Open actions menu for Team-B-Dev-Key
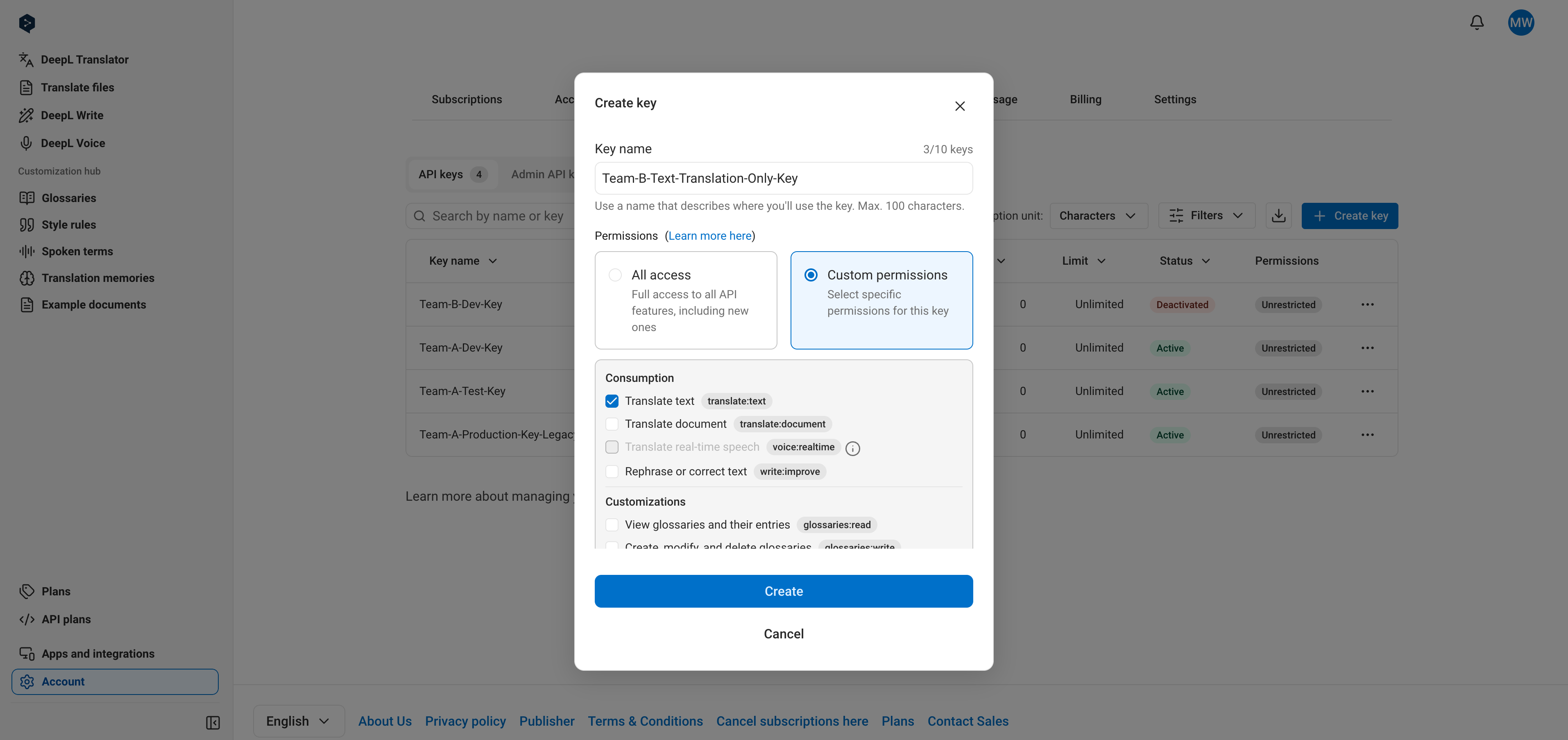This screenshot has width=1568, height=740. pyautogui.click(x=1367, y=304)
